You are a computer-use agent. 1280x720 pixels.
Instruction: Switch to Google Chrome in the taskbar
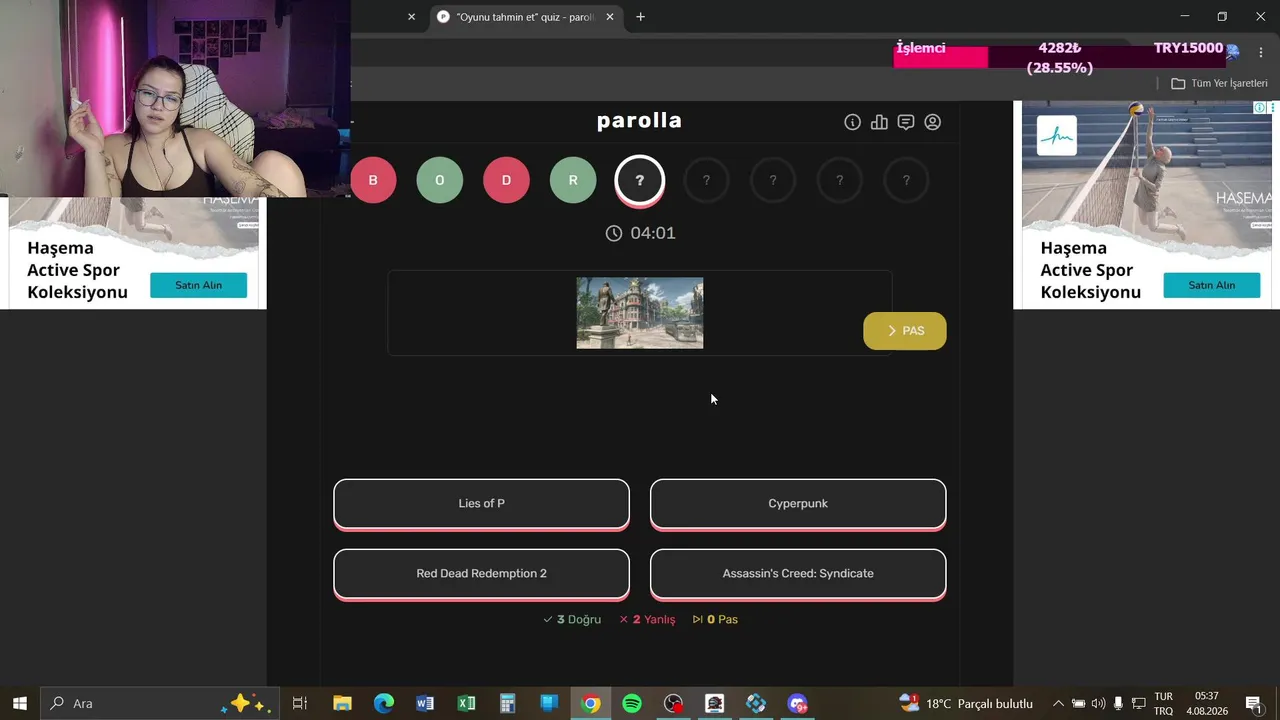pyautogui.click(x=591, y=703)
